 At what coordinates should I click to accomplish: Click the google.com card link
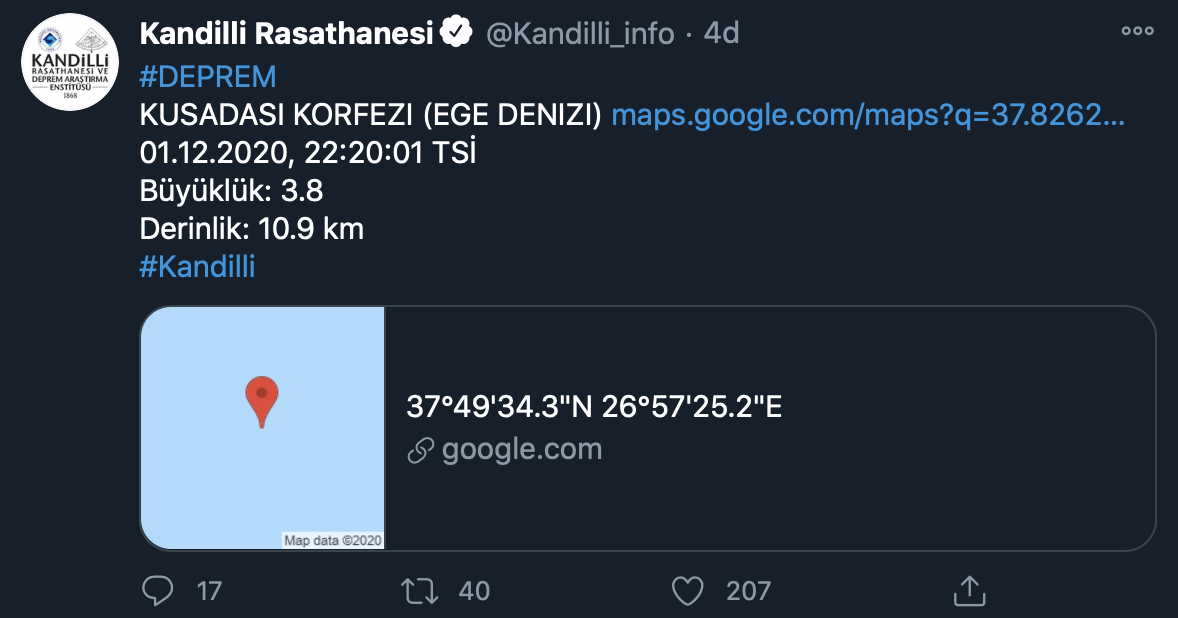523,449
